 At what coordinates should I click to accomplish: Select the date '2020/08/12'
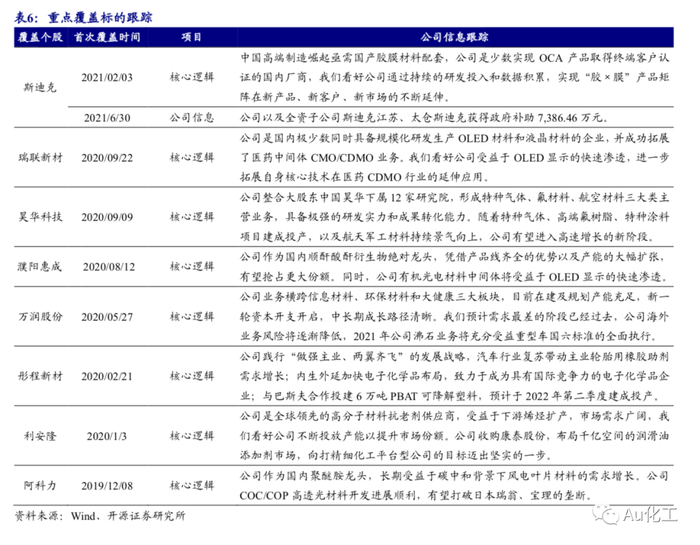[108, 267]
